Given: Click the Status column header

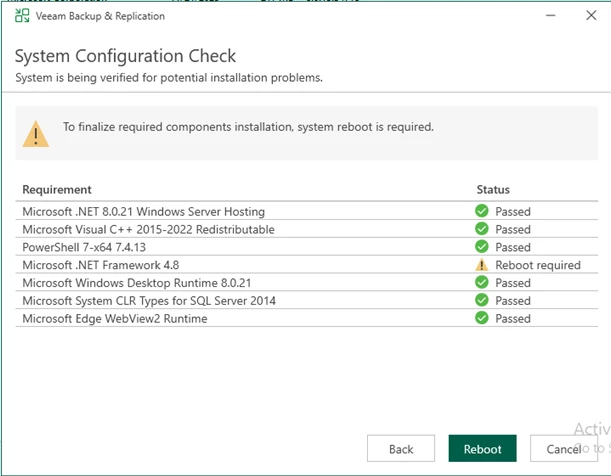Looking at the screenshot, I should pyautogui.click(x=493, y=190).
